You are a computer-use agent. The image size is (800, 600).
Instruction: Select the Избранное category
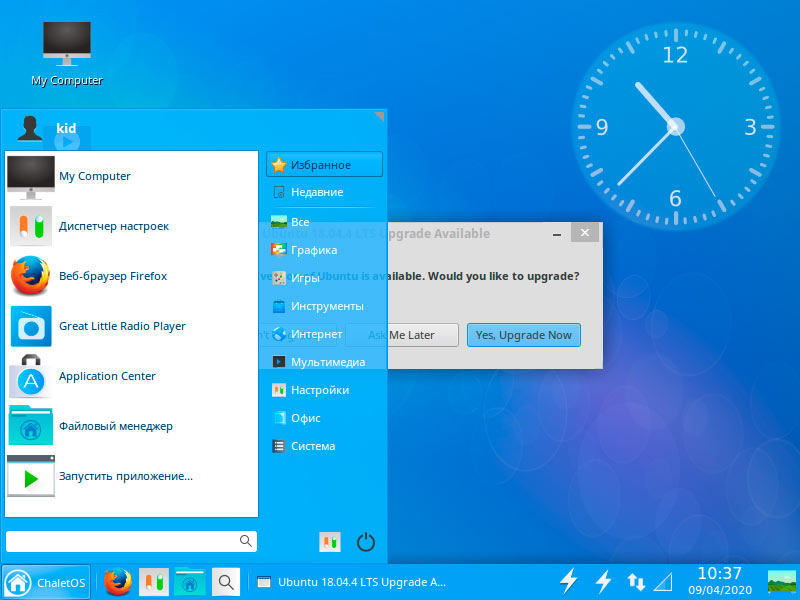324,165
